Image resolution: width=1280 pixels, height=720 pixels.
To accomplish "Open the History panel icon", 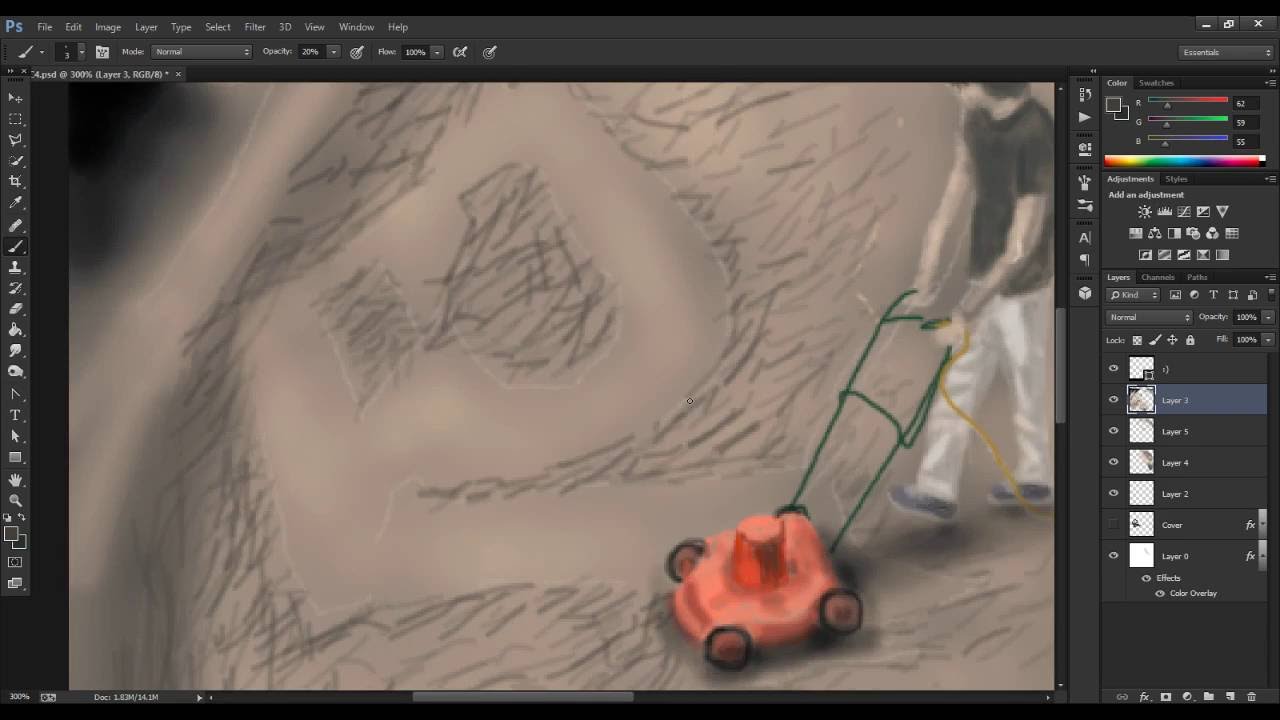I will click(1085, 95).
